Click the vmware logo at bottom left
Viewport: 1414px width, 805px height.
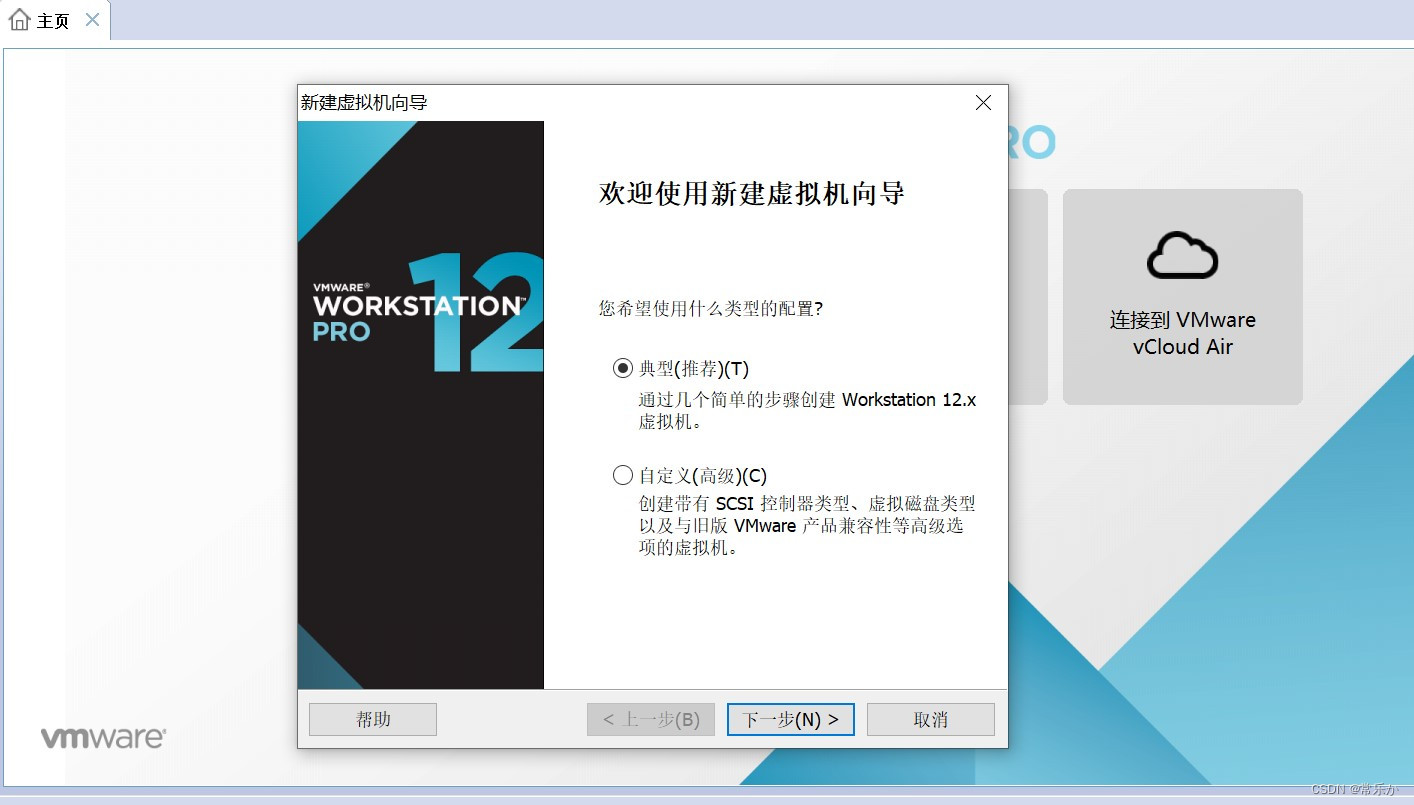103,738
